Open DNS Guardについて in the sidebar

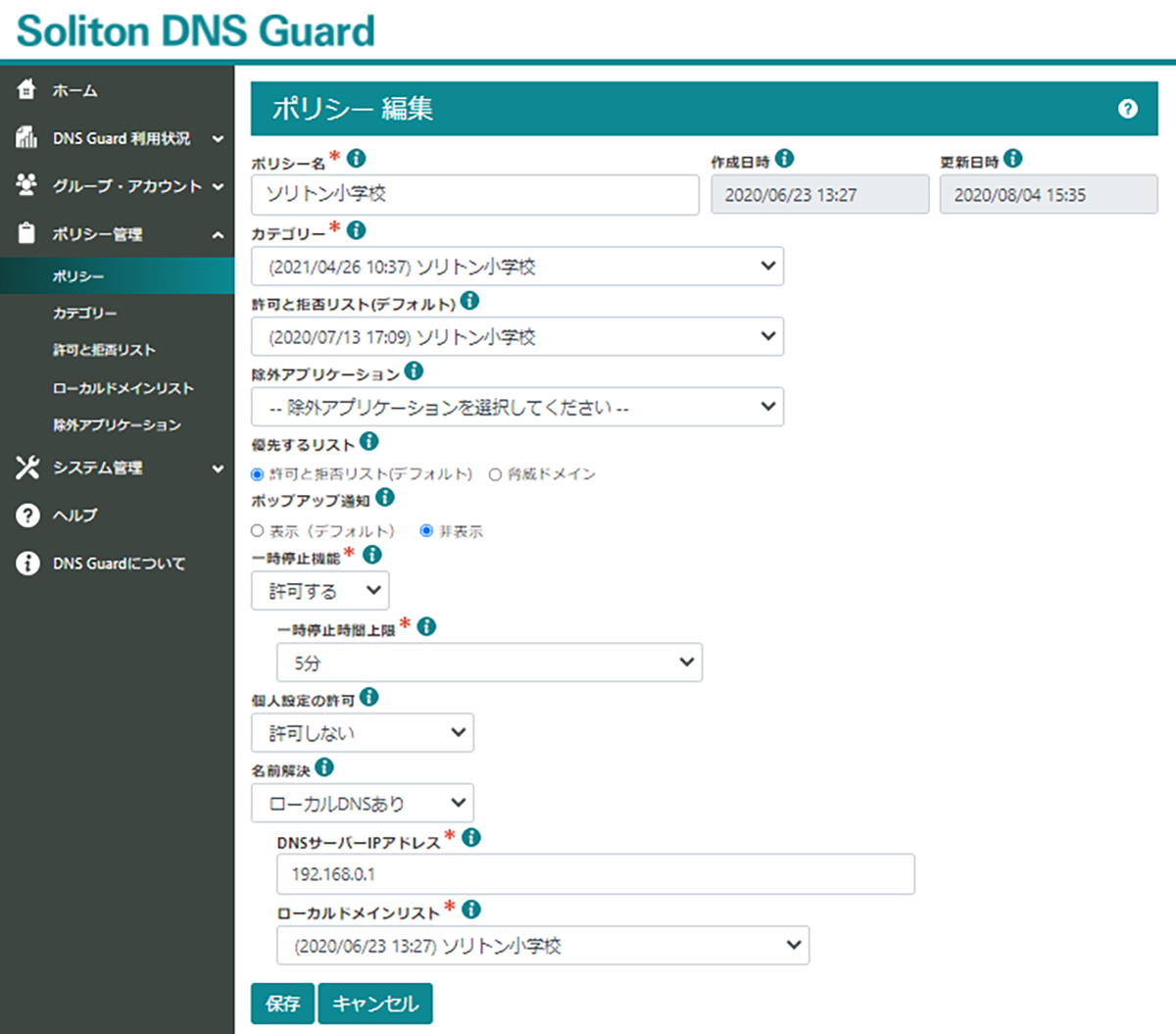coord(119,564)
